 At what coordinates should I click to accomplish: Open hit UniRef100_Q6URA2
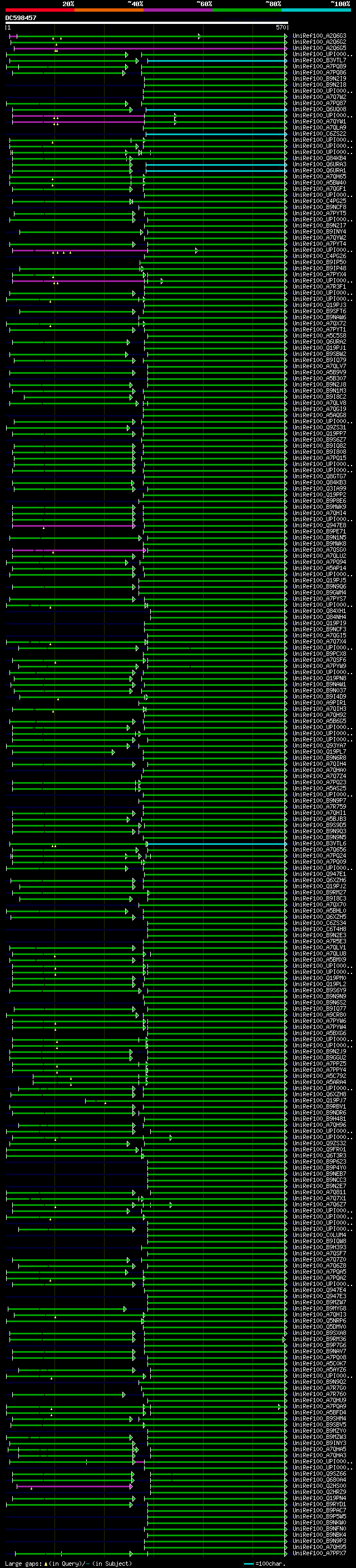tap(319, 342)
